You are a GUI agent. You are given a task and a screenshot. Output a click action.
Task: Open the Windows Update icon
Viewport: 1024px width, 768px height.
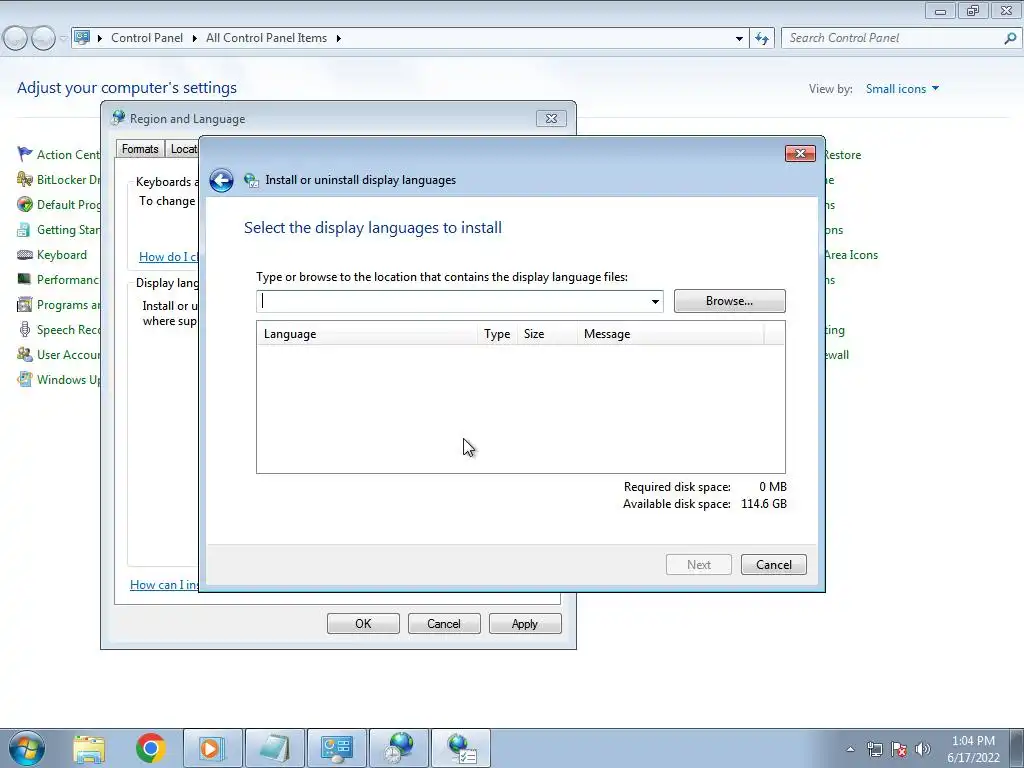pos(25,379)
